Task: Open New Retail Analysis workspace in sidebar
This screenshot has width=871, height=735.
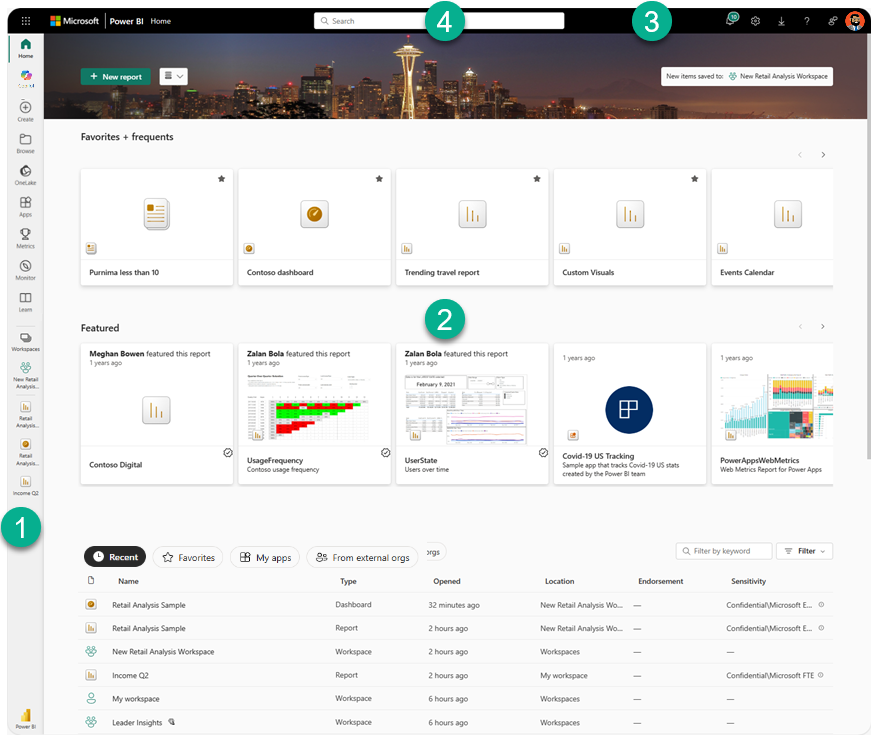Action: (x=26, y=375)
